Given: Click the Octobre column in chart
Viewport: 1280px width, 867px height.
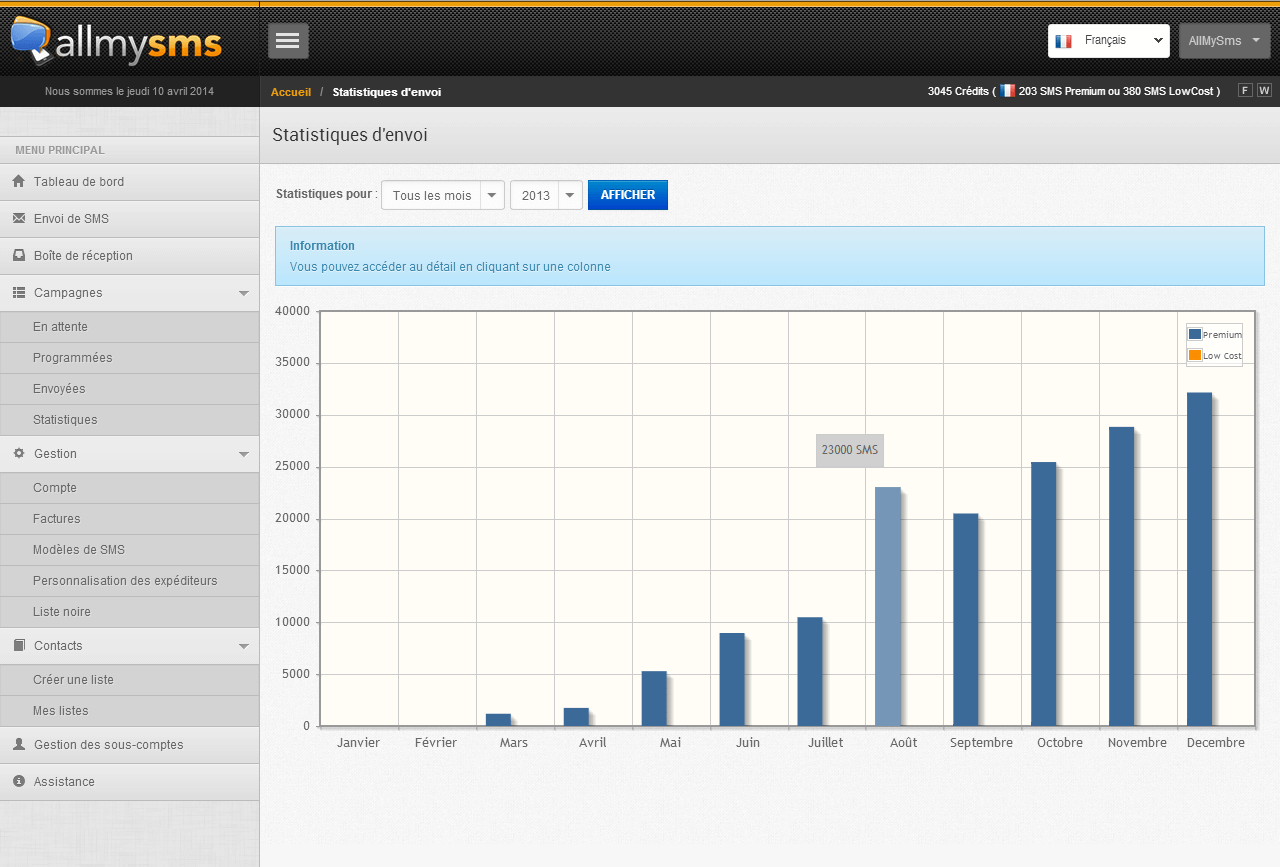Looking at the screenshot, I should tap(1044, 594).
